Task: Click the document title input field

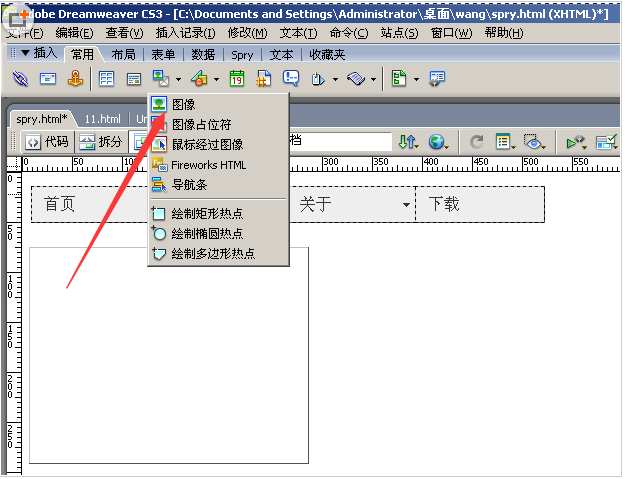Action: [340, 141]
